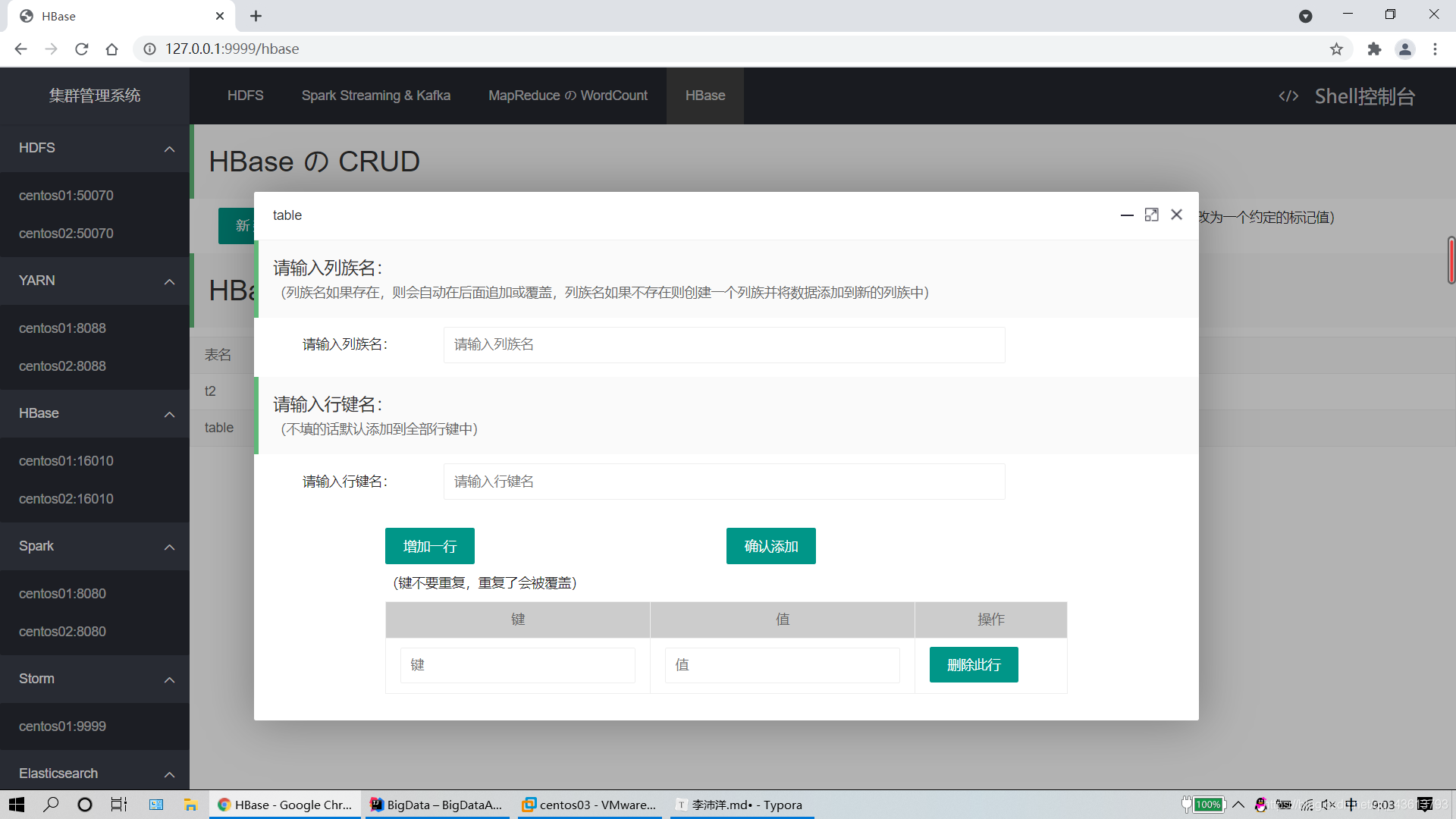Show hidden system tray icons
Viewport: 1456px width, 819px height.
click(x=1238, y=805)
